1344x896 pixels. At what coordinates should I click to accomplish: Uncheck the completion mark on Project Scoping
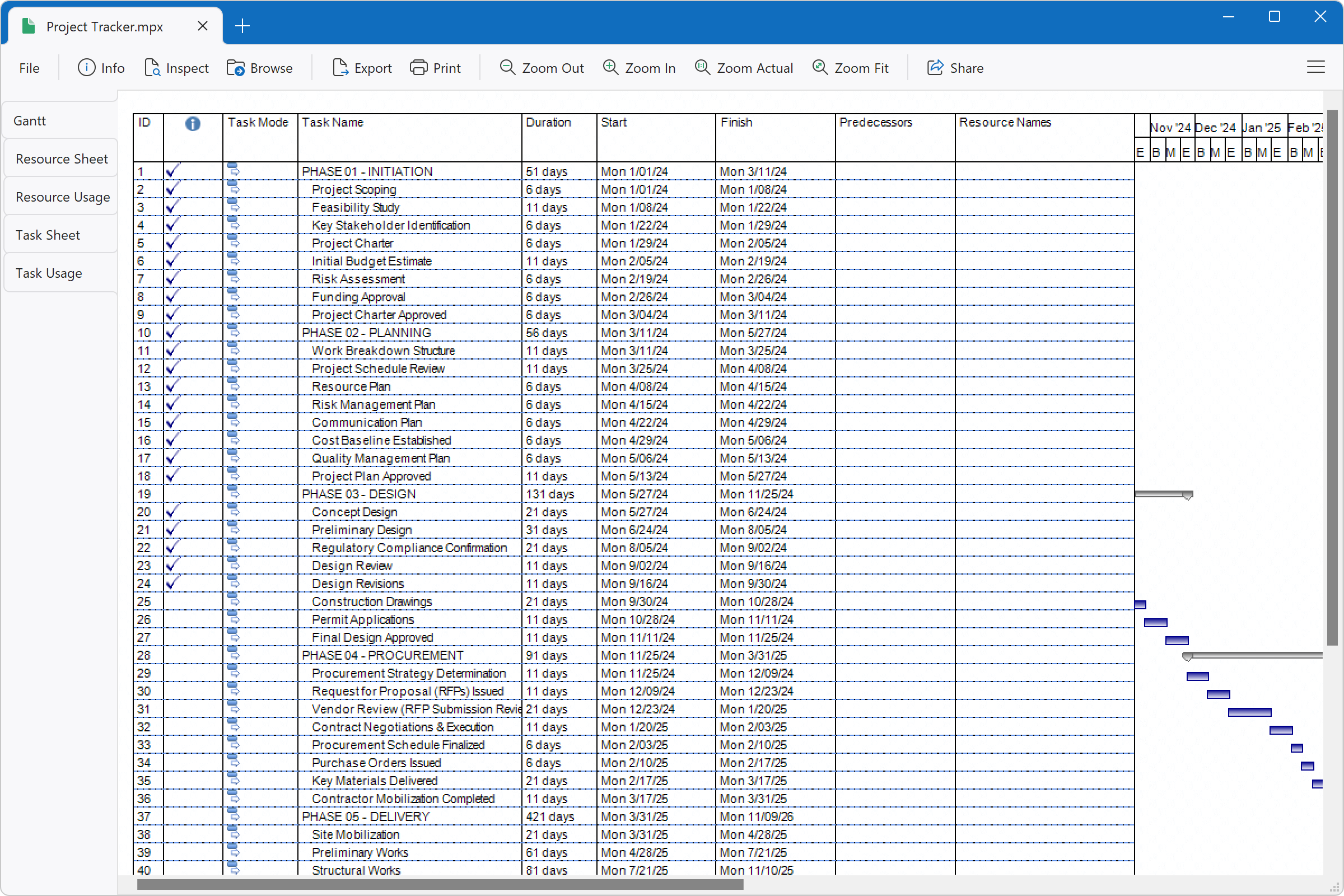pos(172,189)
